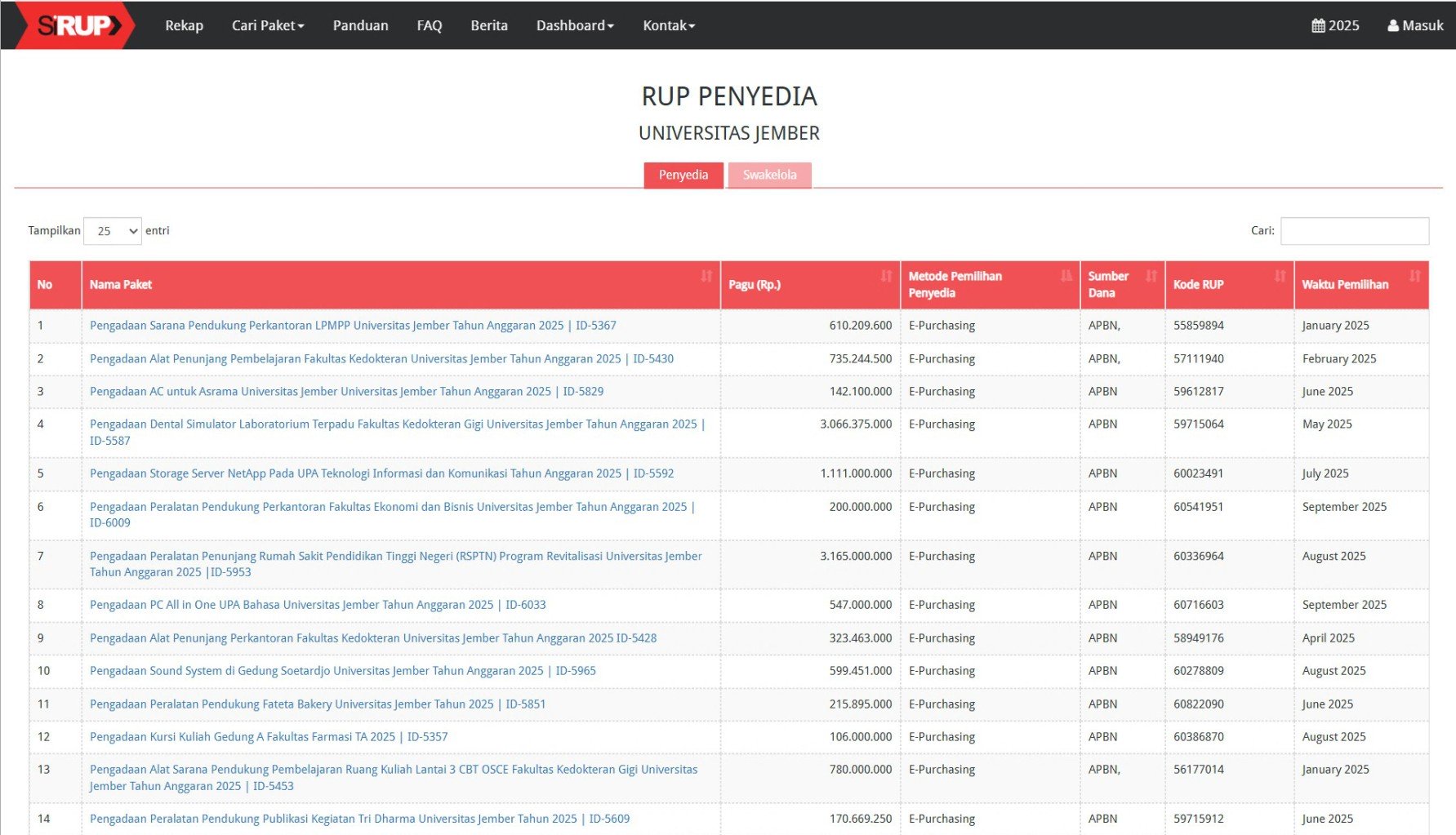The image size is (1456, 835).
Task: Click the user icon next to Masuk
Action: click(1393, 25)
